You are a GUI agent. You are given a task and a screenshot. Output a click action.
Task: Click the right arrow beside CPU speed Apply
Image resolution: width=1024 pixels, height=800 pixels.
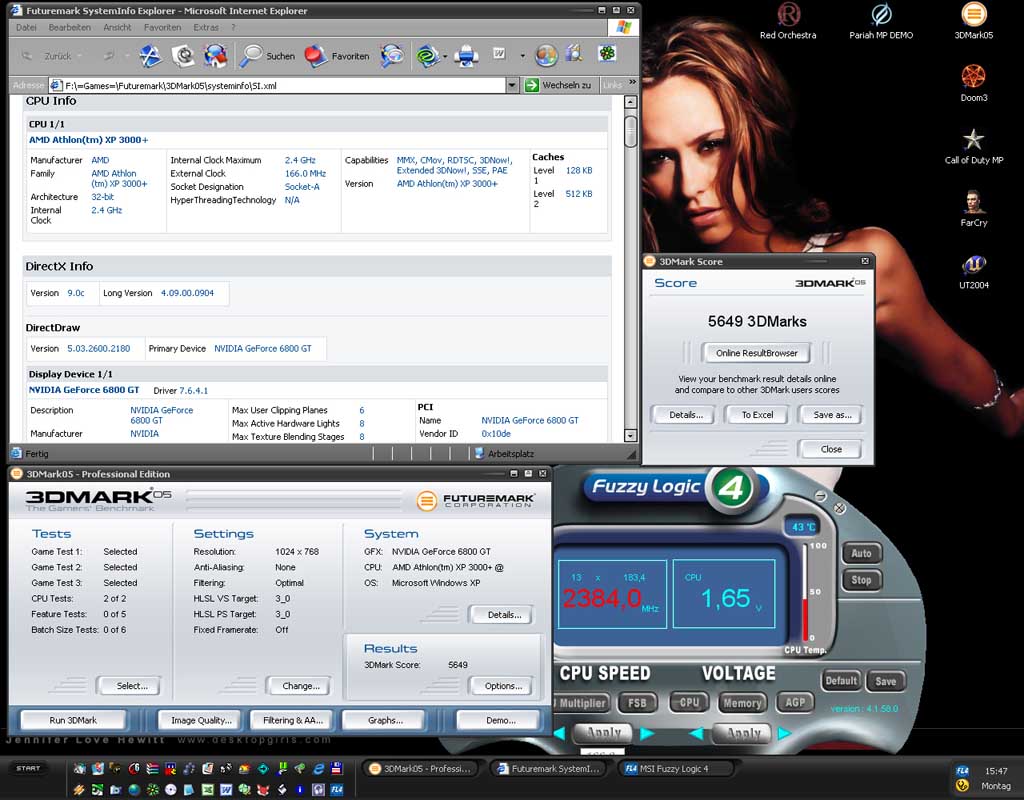(647, 733)
